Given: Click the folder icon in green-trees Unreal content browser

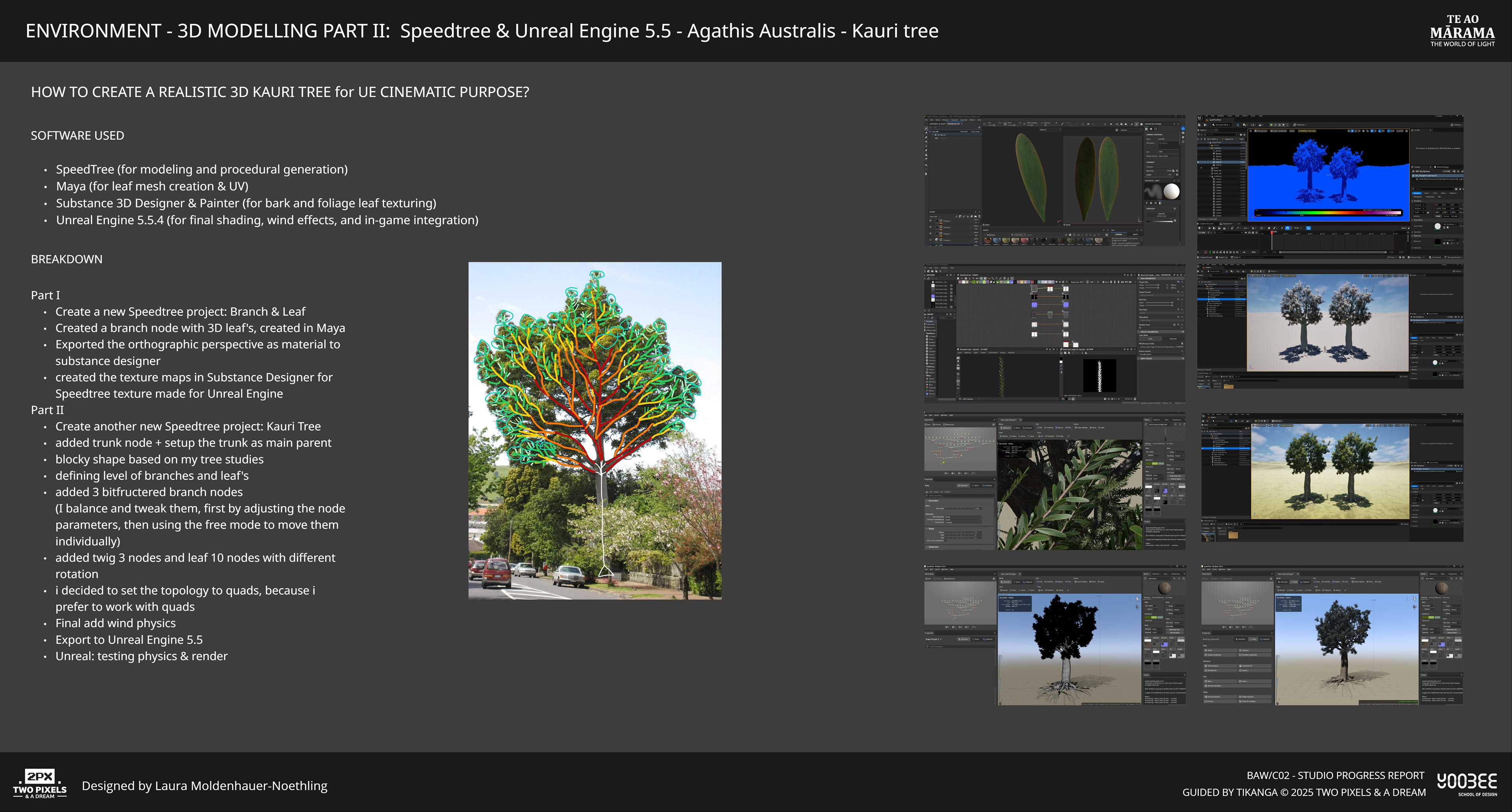Looking at the screenshot, I should point(1233,535).
